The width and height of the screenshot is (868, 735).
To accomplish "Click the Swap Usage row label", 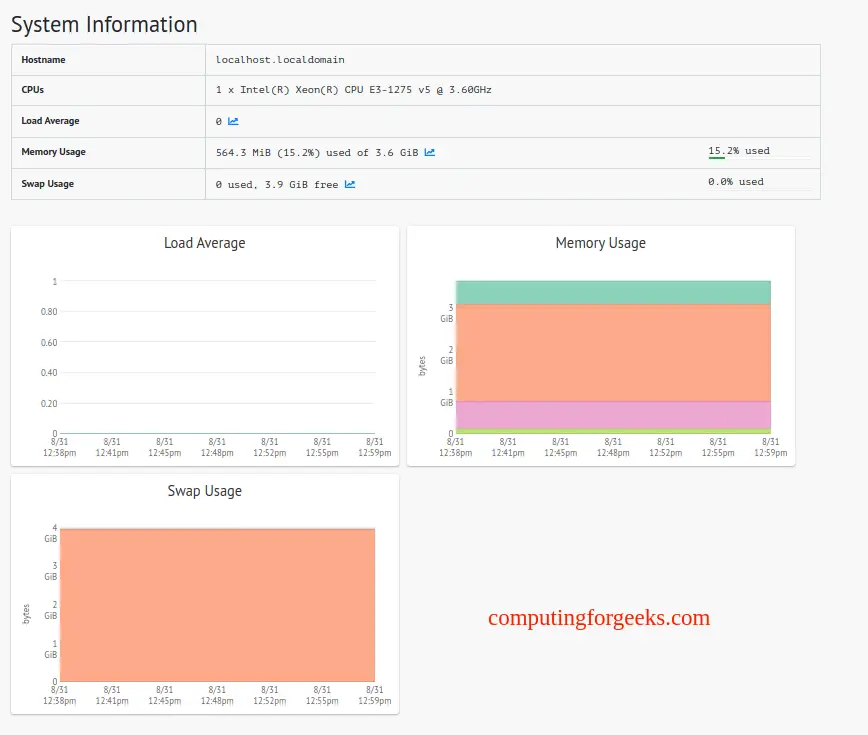I will point(48,184).
